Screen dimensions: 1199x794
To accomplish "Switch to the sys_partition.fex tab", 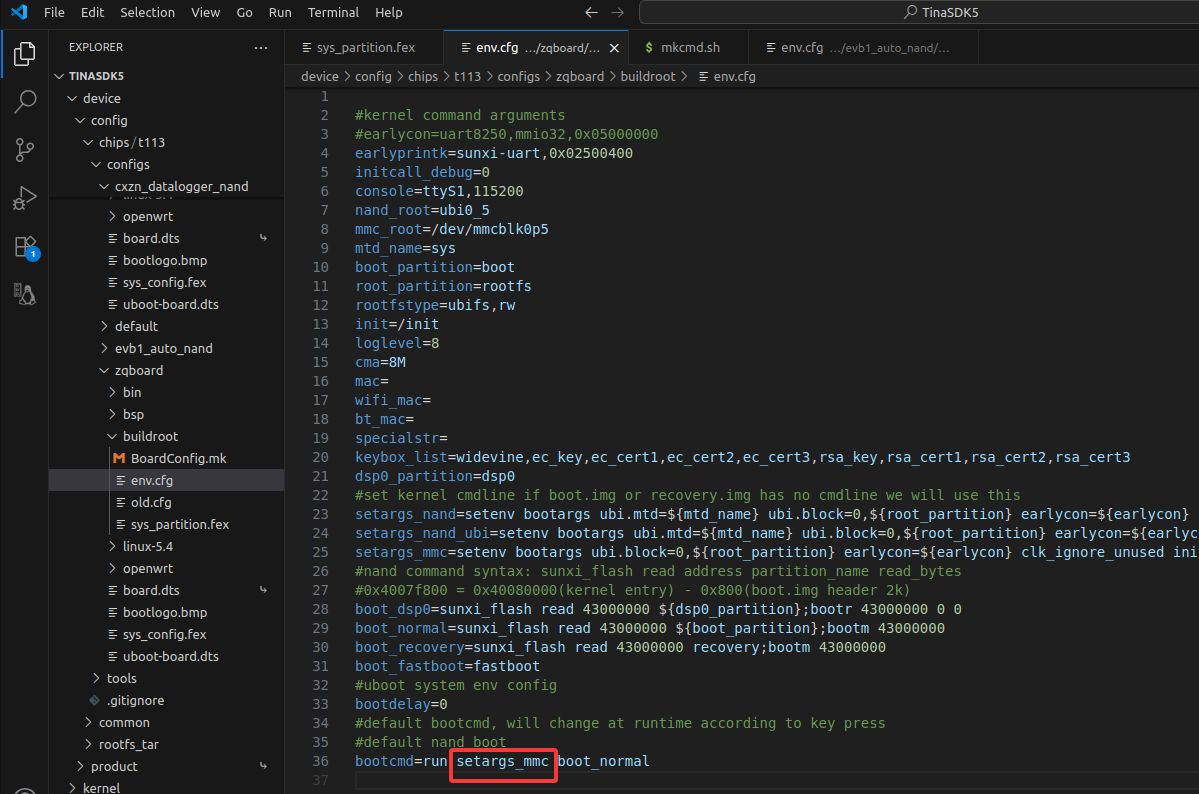I will click(365, 47).
